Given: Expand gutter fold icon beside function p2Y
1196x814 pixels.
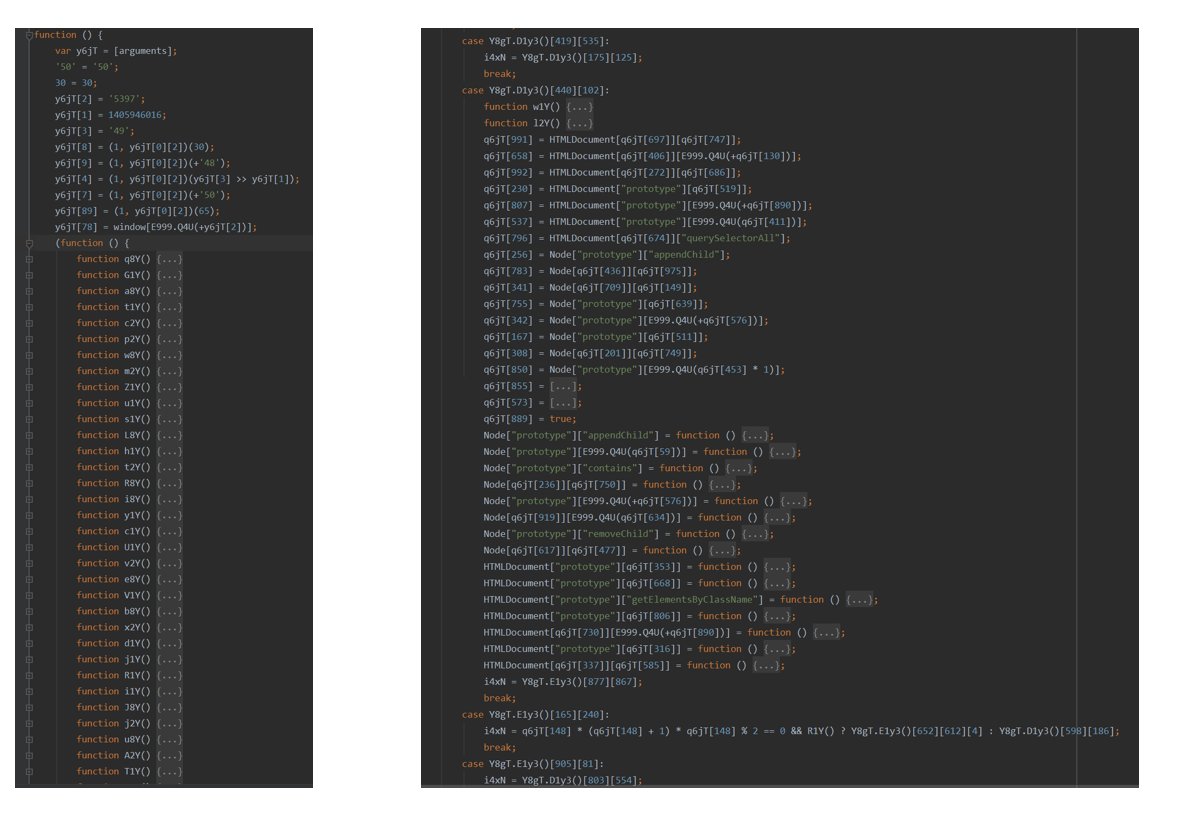Looking at the screenshot, I should [x=29, y=339].
